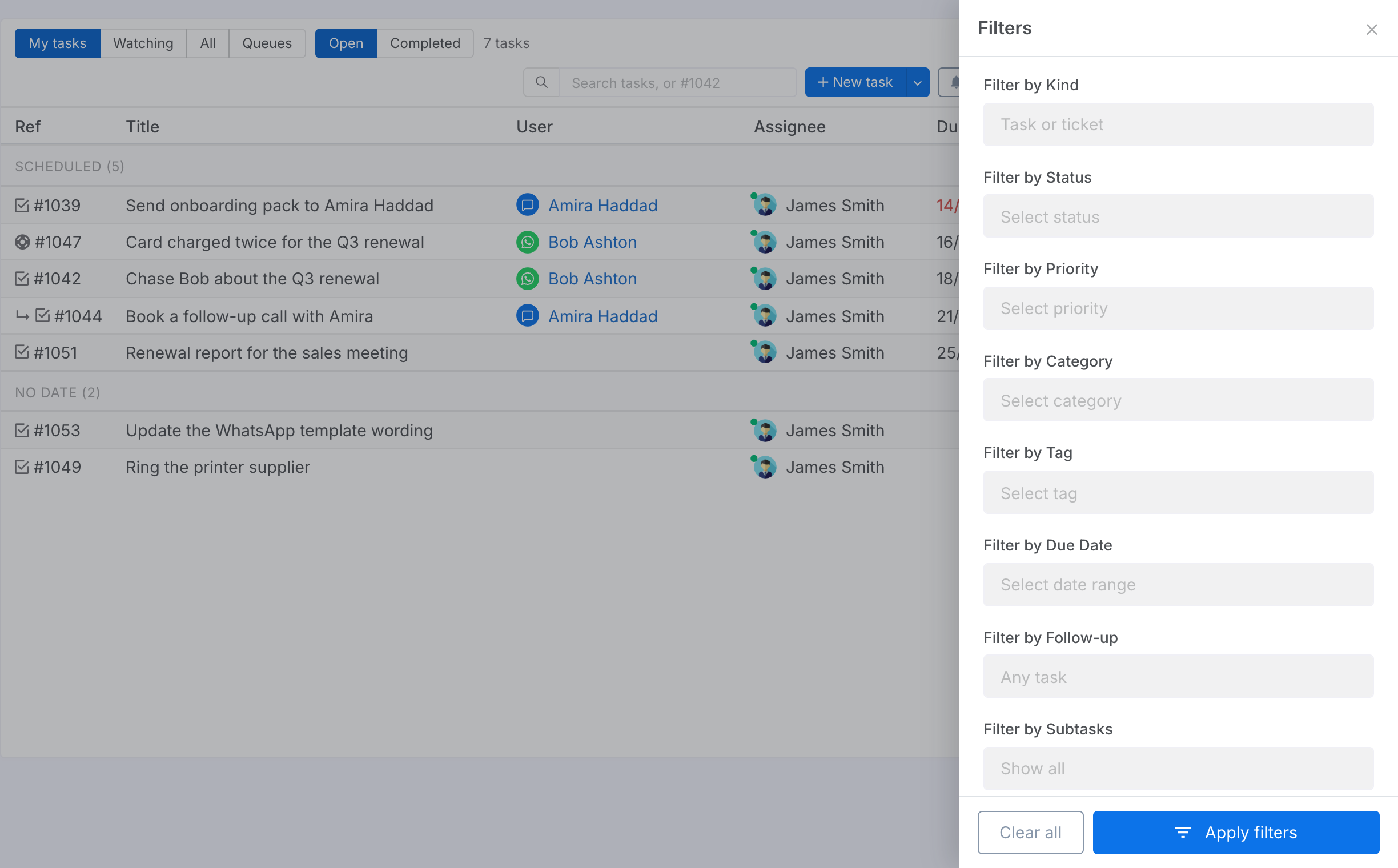Open the Select tag dropdown
This screenshot has width=1398, height=868.
click(1178, 493)
